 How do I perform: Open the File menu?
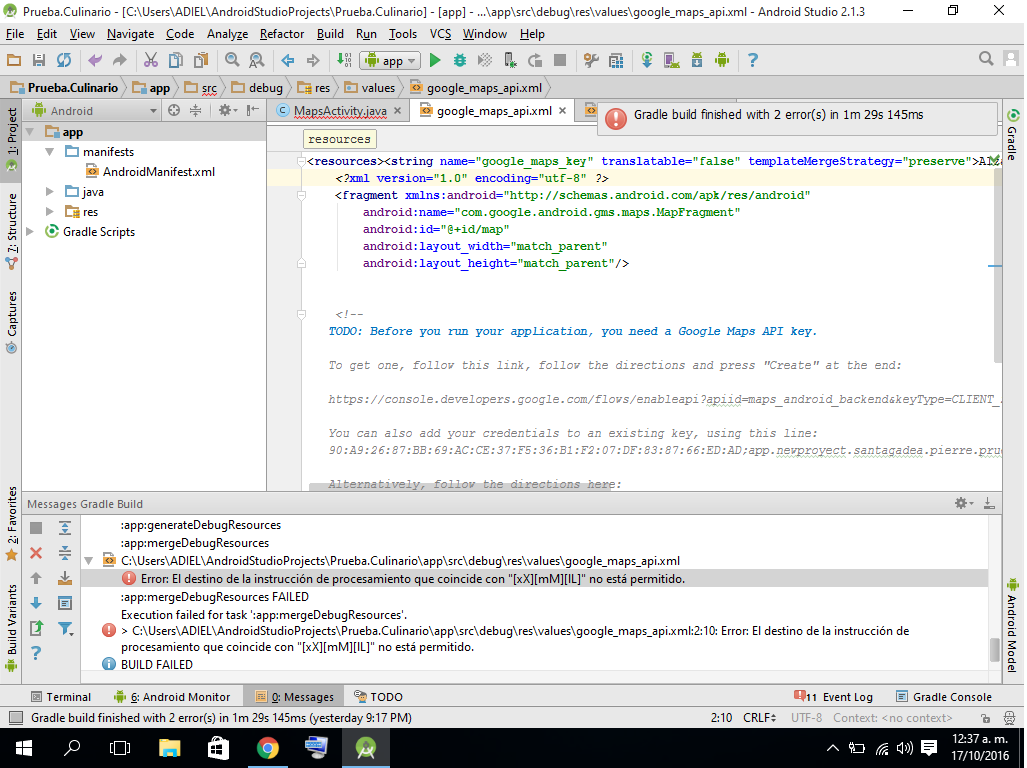point(14,34)
